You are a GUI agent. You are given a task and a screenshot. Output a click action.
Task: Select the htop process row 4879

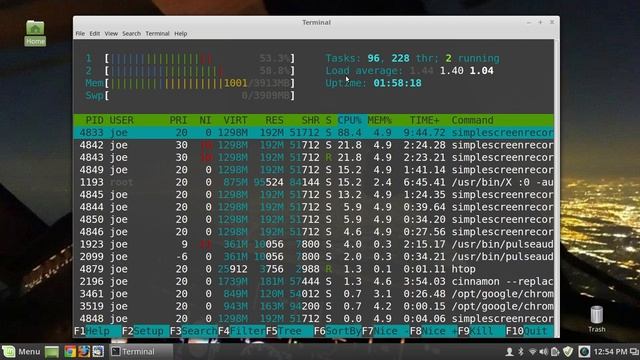pyautogui.click(x=313, y=269)
